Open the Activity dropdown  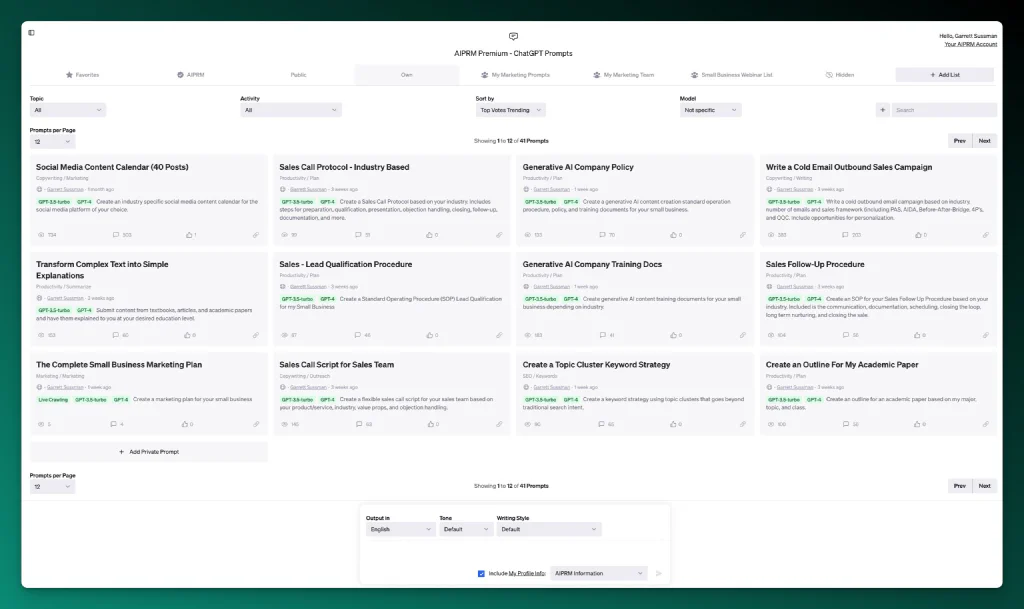[291, 110]
